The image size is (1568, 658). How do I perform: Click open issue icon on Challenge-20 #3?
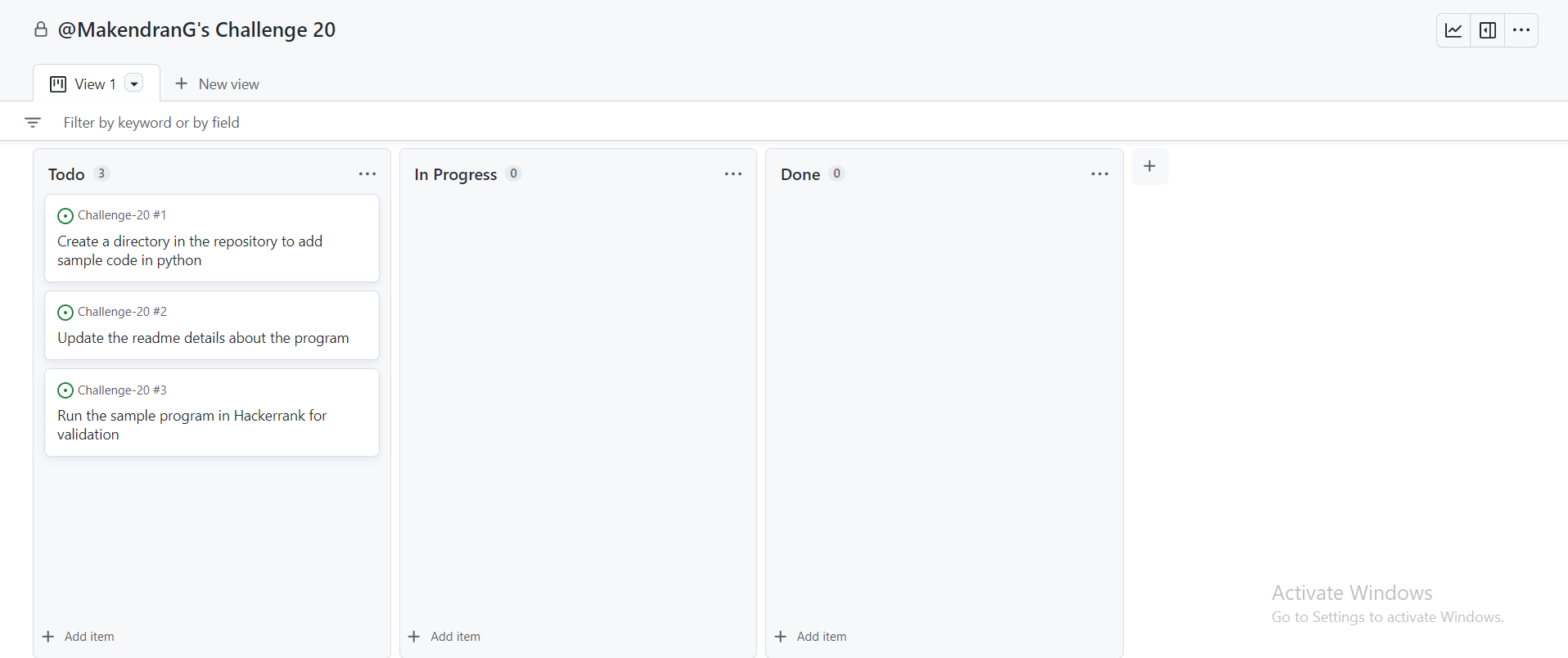tap(65, 390)
